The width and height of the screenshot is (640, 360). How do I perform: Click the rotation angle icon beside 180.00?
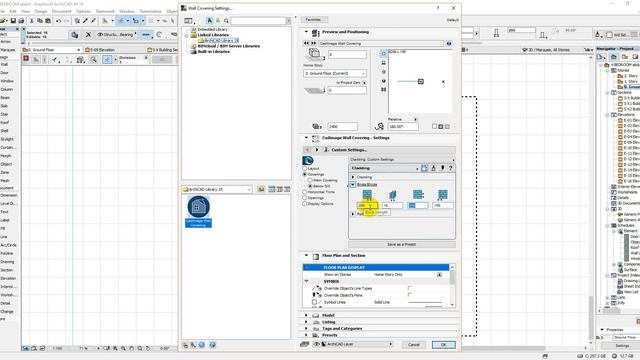(x=379, y=127)
